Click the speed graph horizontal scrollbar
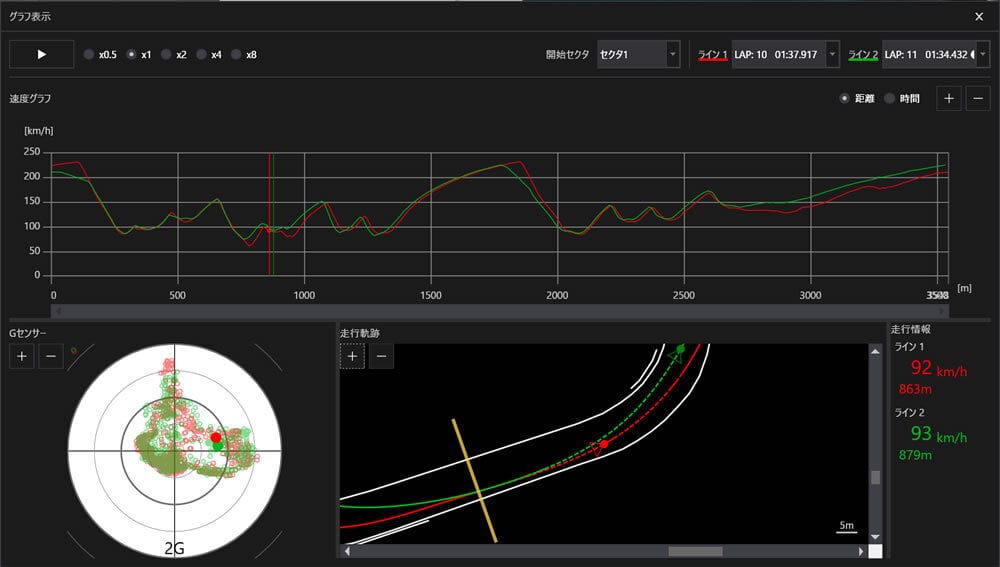The height and width of the screenshot is (567, 1000). [500, 311]
